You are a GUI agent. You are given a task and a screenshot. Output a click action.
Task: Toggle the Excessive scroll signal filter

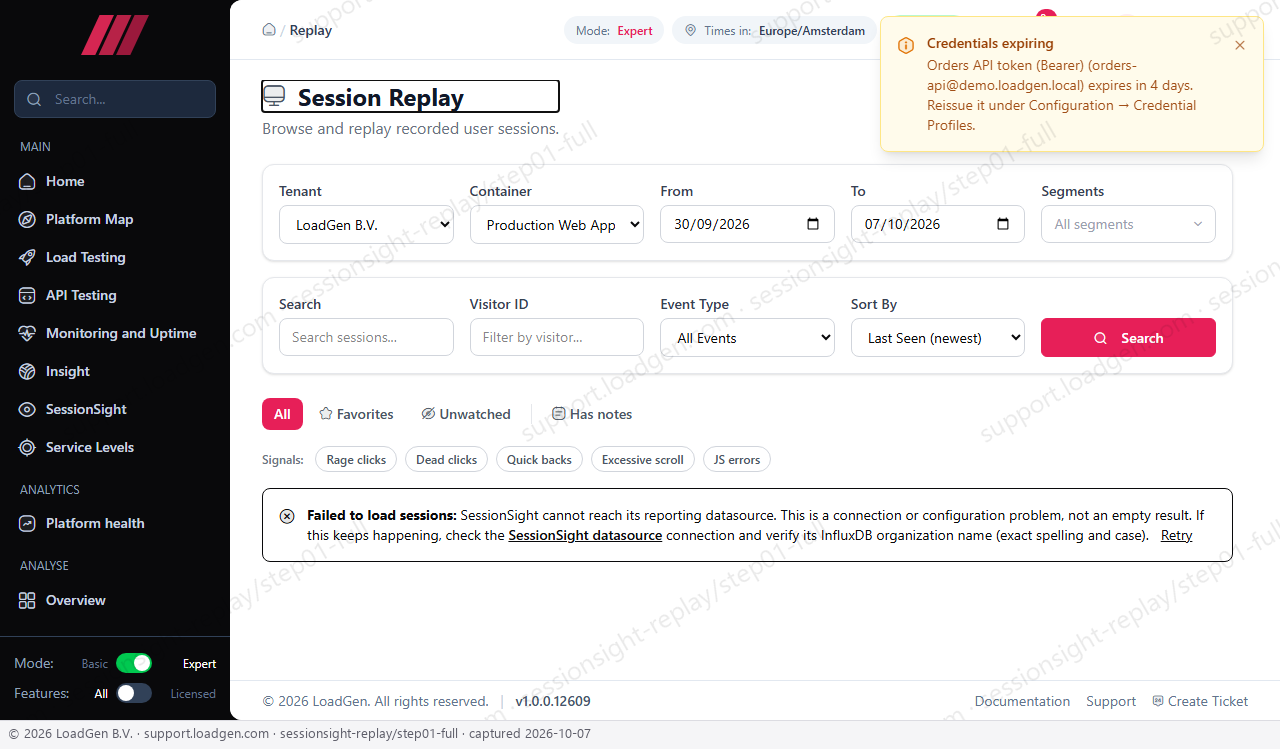coord(642,460)
